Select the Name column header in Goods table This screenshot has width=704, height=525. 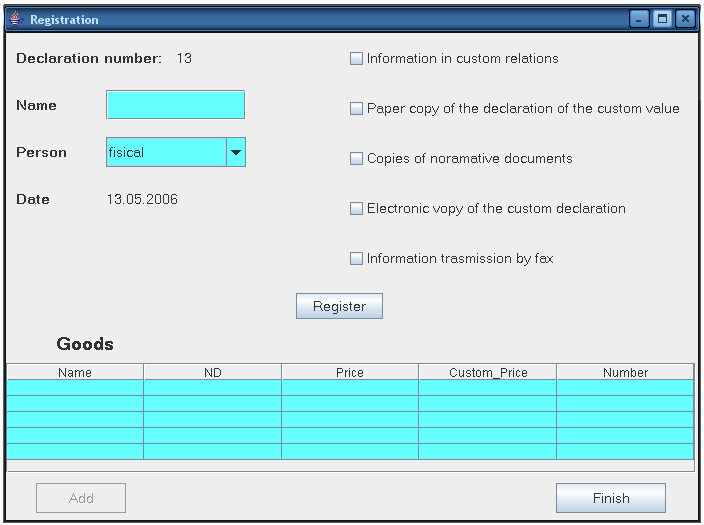75,372
